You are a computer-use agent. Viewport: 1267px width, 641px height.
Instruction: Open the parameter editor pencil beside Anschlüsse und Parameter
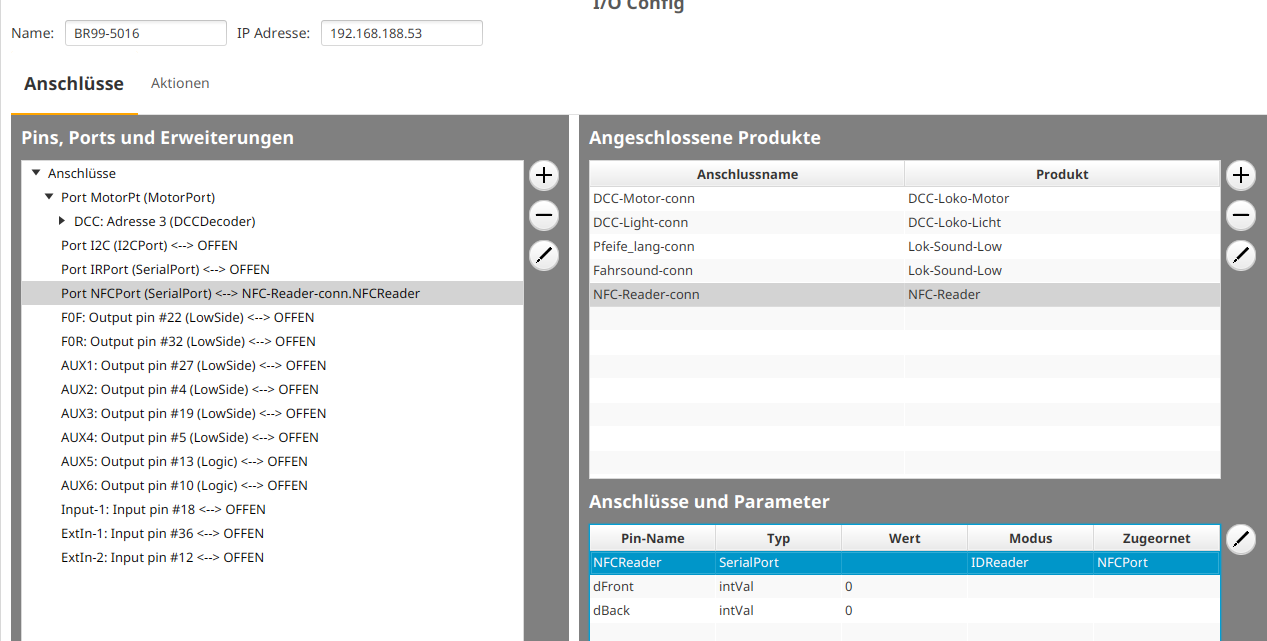[x=1240, y=539]
